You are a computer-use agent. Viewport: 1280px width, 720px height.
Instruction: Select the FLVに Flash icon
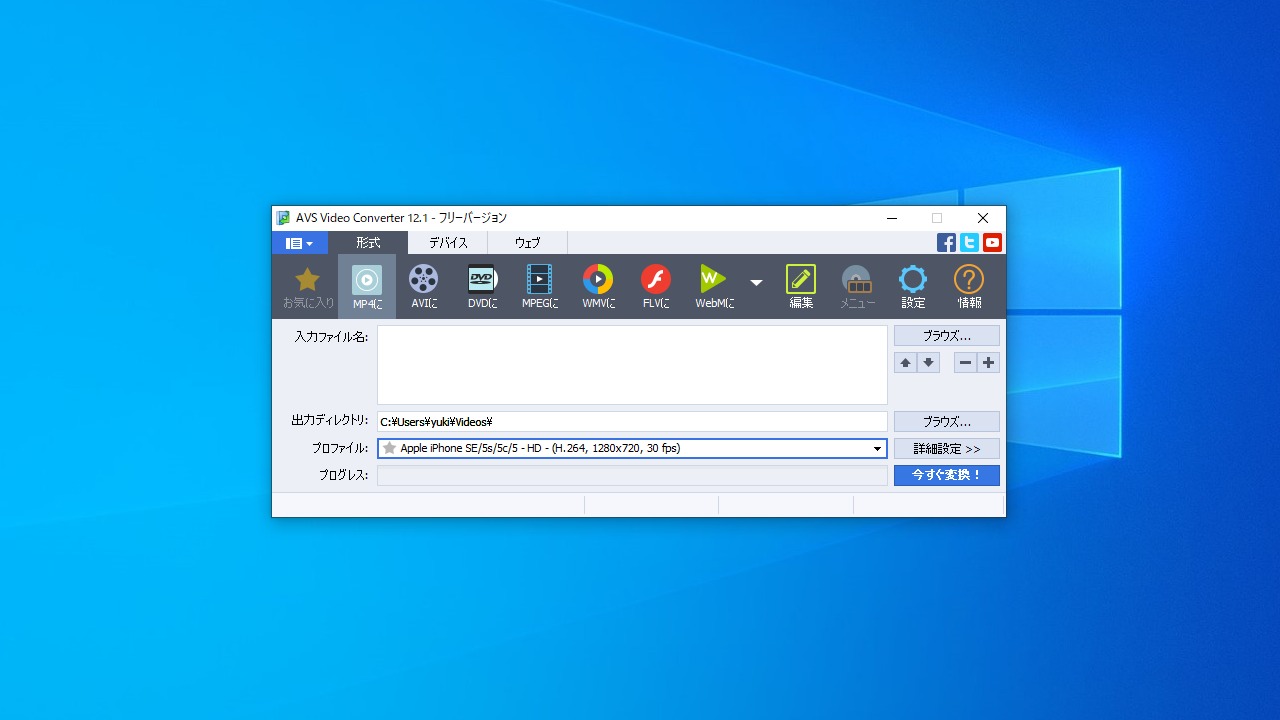656,287
